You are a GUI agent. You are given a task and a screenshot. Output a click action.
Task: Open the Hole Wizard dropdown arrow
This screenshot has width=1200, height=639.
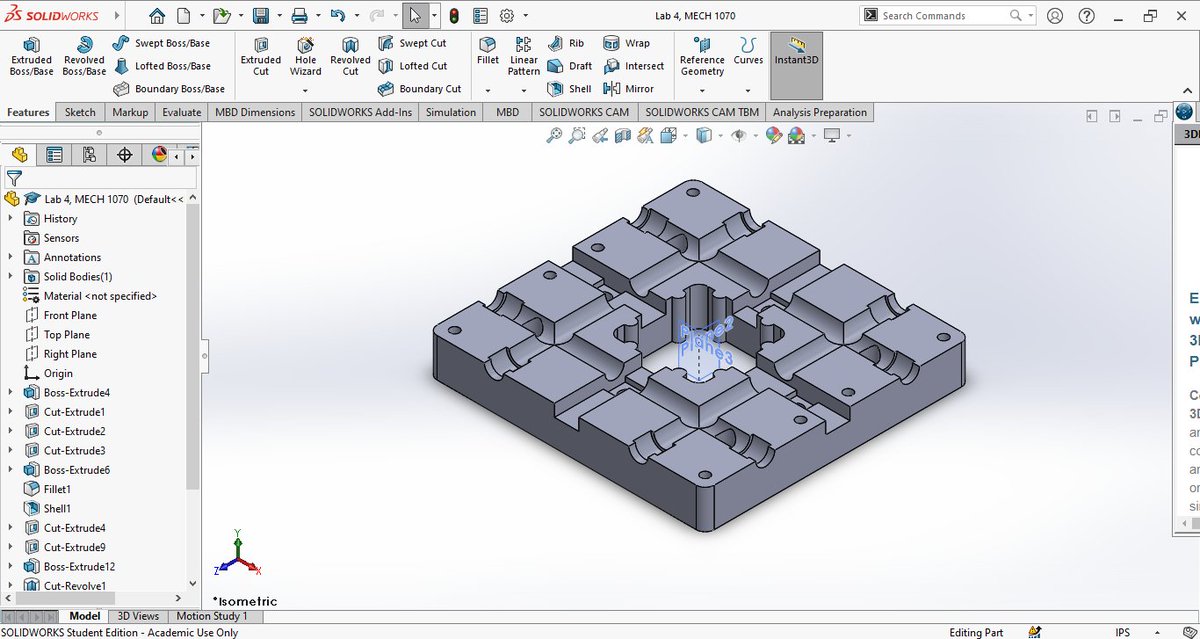306,90
